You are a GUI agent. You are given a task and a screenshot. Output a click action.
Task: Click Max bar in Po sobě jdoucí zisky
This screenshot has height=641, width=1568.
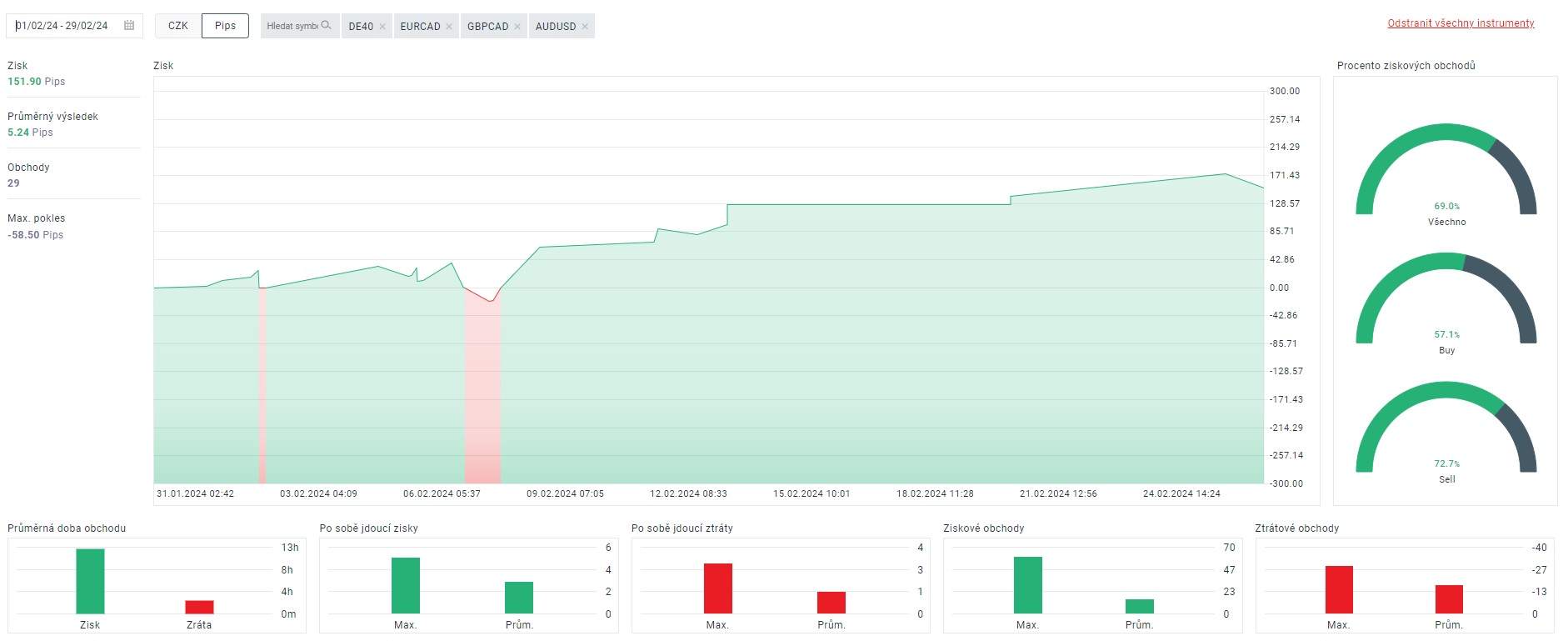[x=406, y=585]
